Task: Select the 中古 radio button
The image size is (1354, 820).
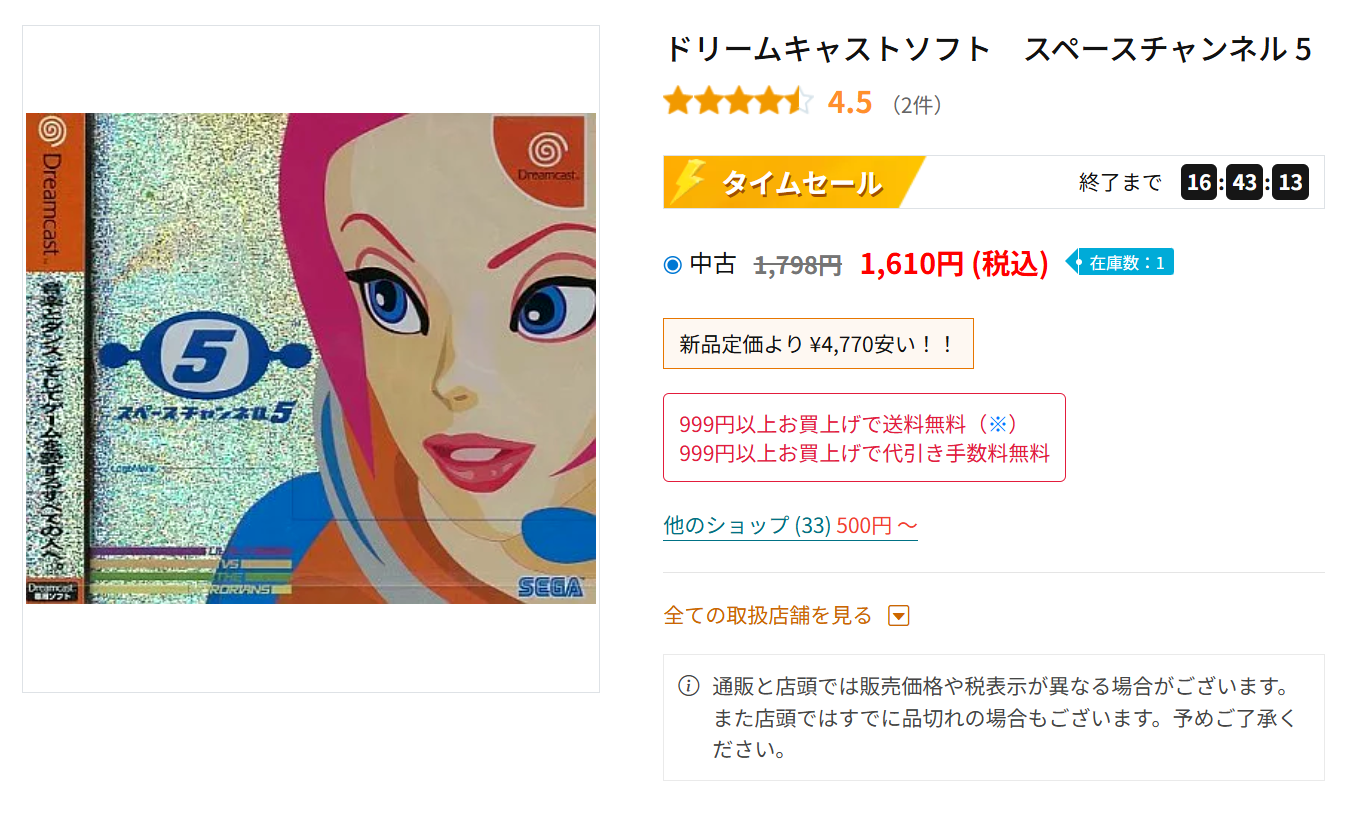Action: click(673, 265)
